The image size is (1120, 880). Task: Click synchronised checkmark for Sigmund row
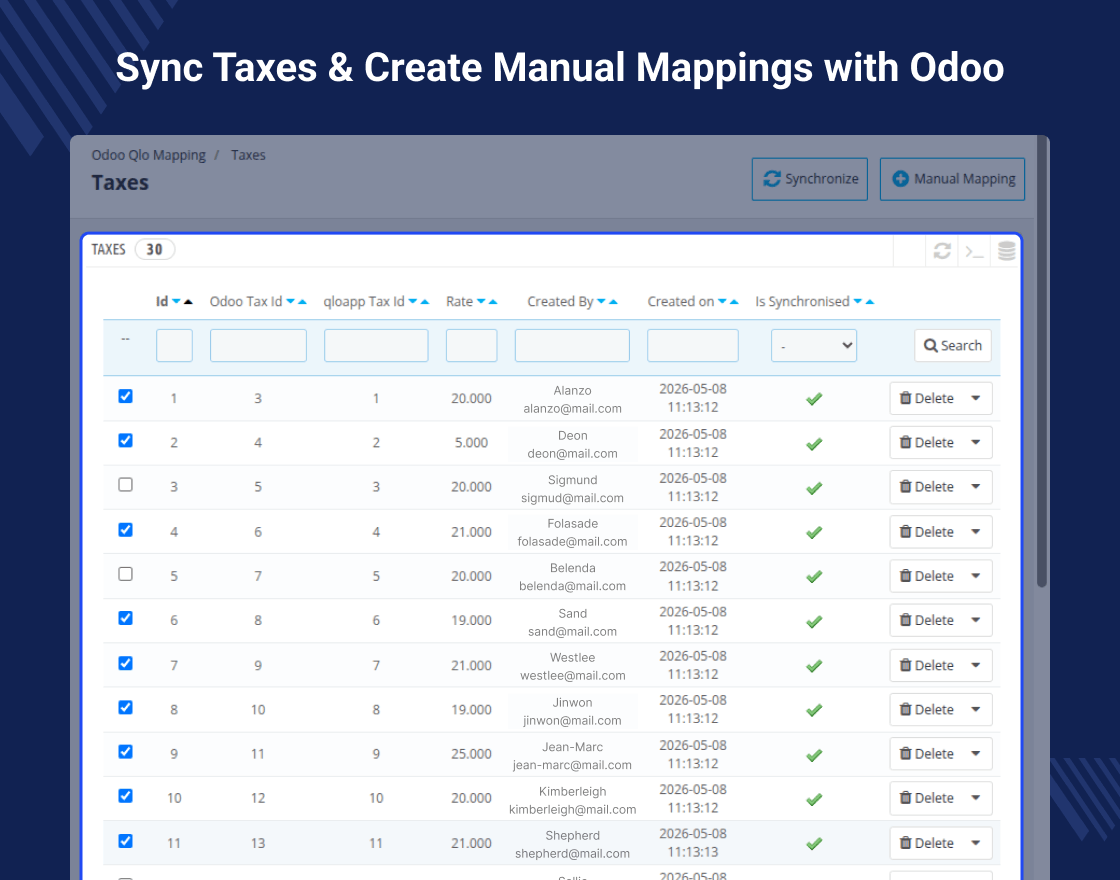click(x=814, y=489)
